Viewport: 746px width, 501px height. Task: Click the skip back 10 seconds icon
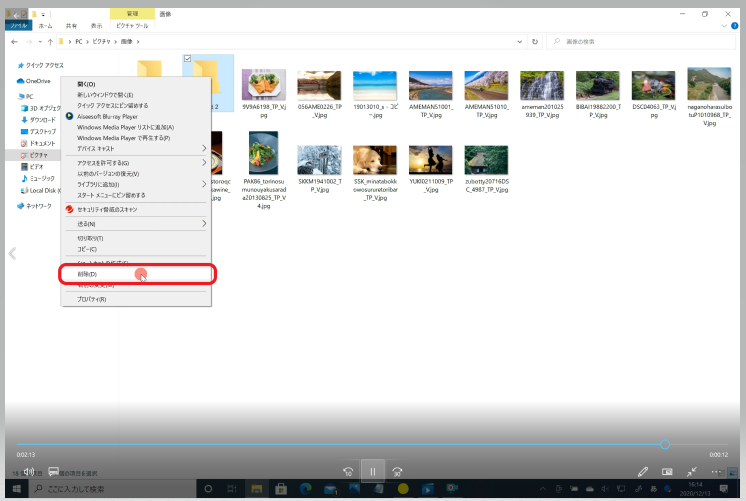tap(348, 471)
